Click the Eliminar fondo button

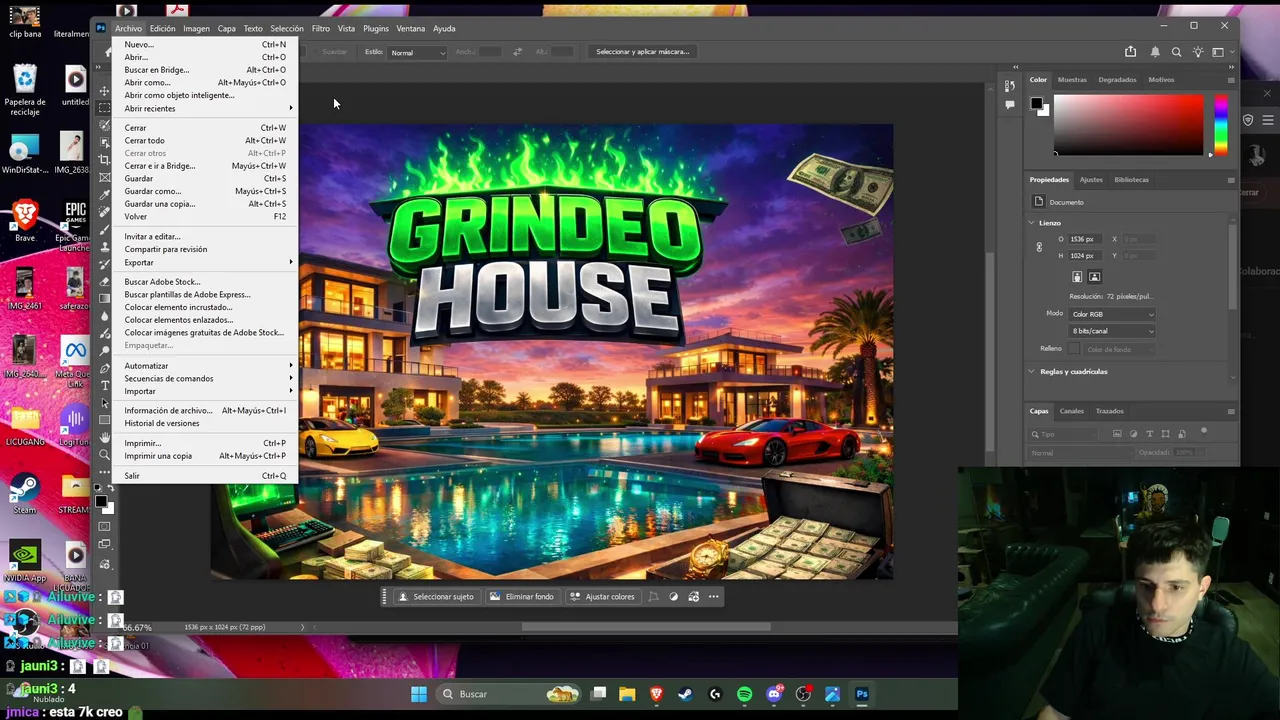click(521, 597)
